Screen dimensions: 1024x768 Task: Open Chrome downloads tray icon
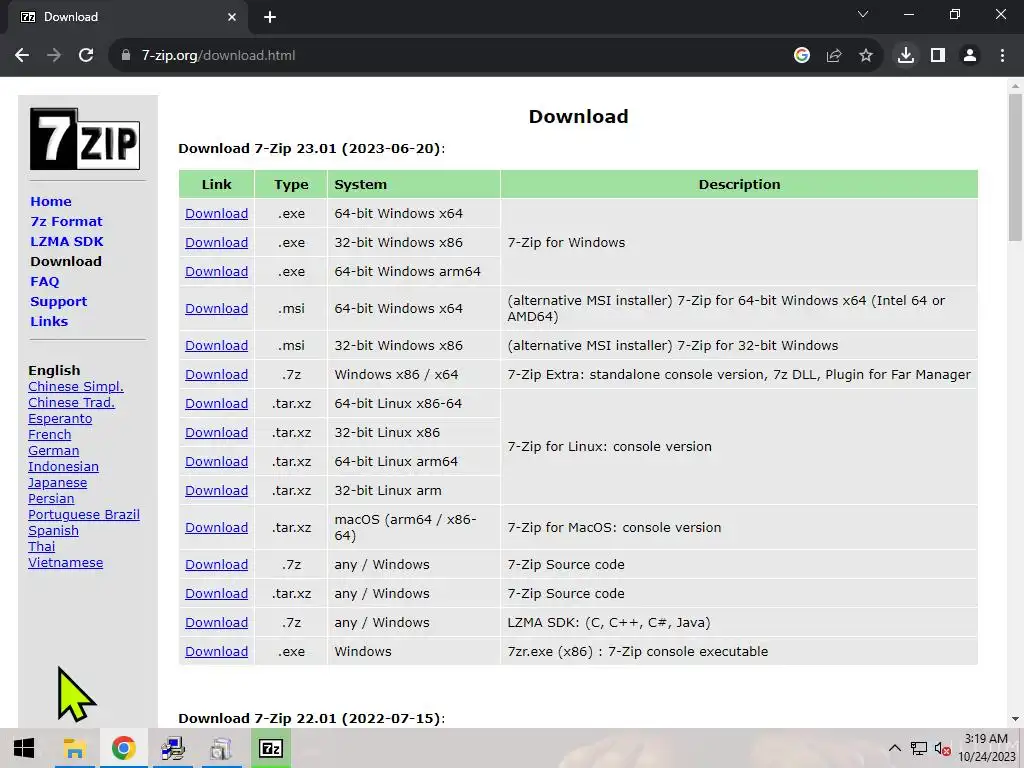coord(906,56)
